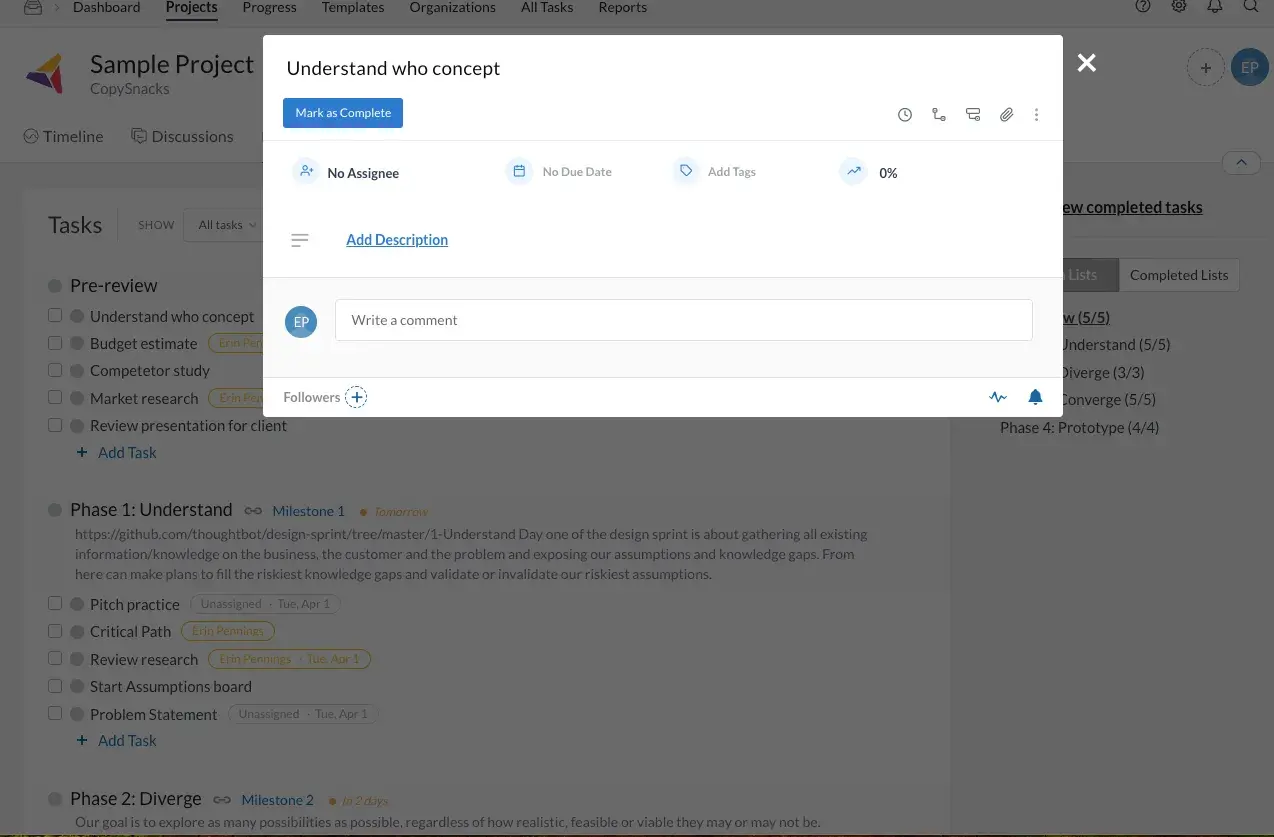This screenshot has width=1274, height=837.
Task: Open settings gear in top bar
Action: (x=1179, y=7)
